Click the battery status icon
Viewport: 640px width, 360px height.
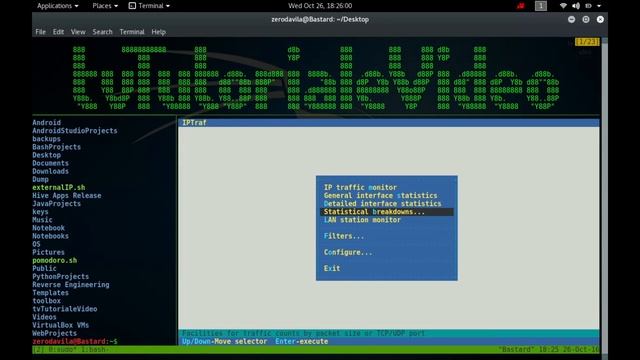(588, 6)
